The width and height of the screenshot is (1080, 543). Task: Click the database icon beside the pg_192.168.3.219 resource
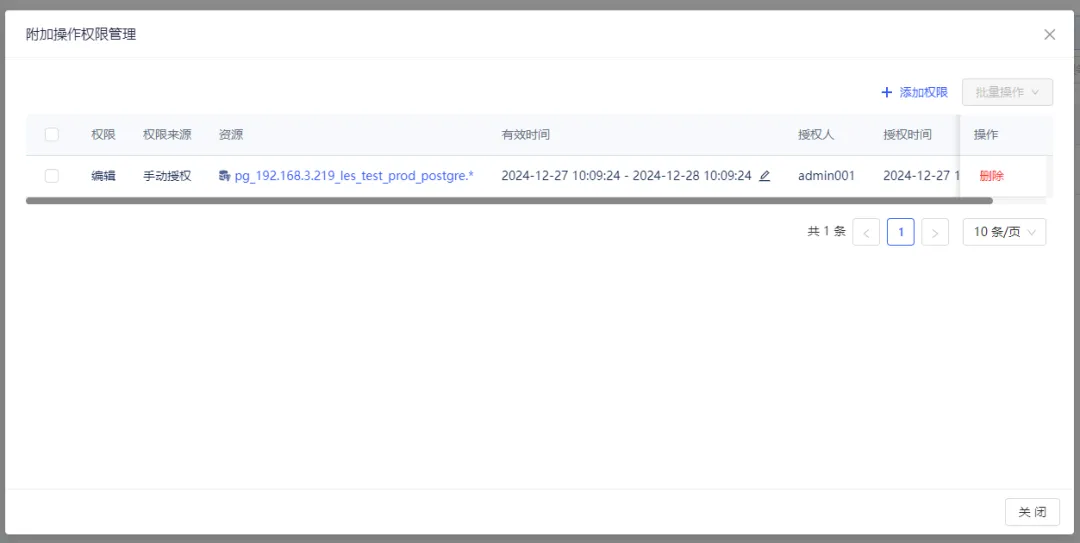click(x=225, y=176)
